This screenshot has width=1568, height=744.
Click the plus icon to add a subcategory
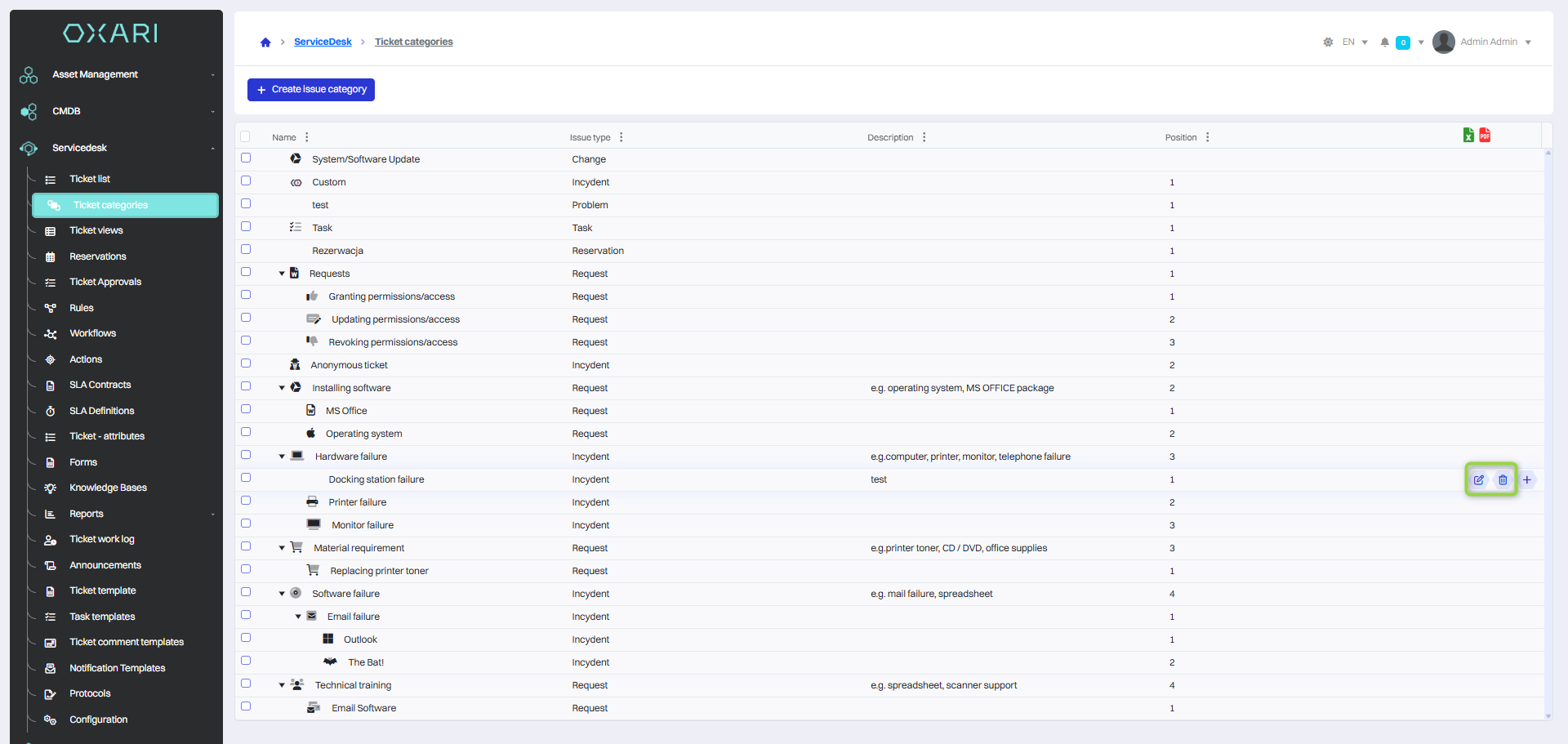point(1527,480)
